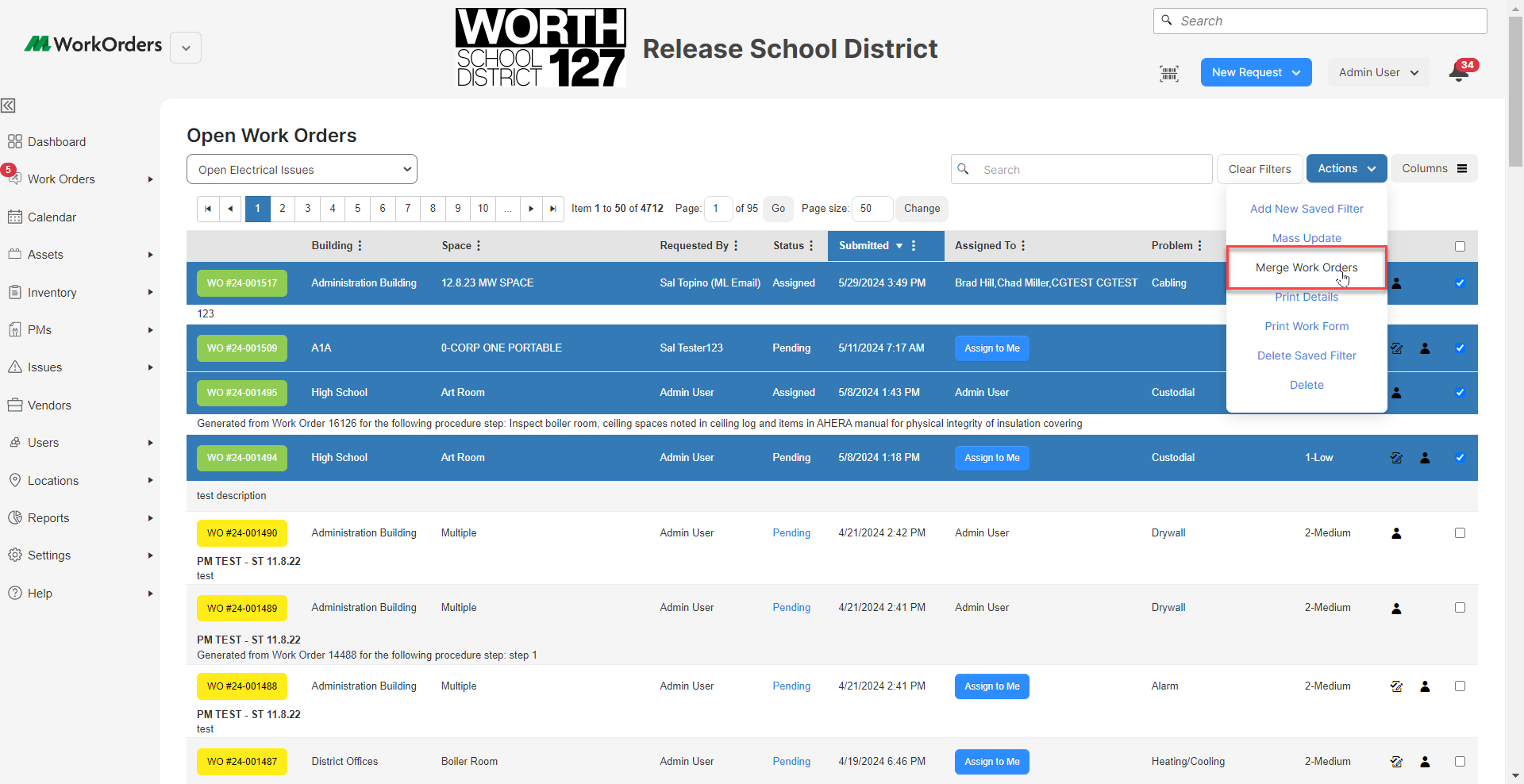1524x784 pixels.
Task: Choose Mass Update from Actions menu
Action: tap(1307, 238)
